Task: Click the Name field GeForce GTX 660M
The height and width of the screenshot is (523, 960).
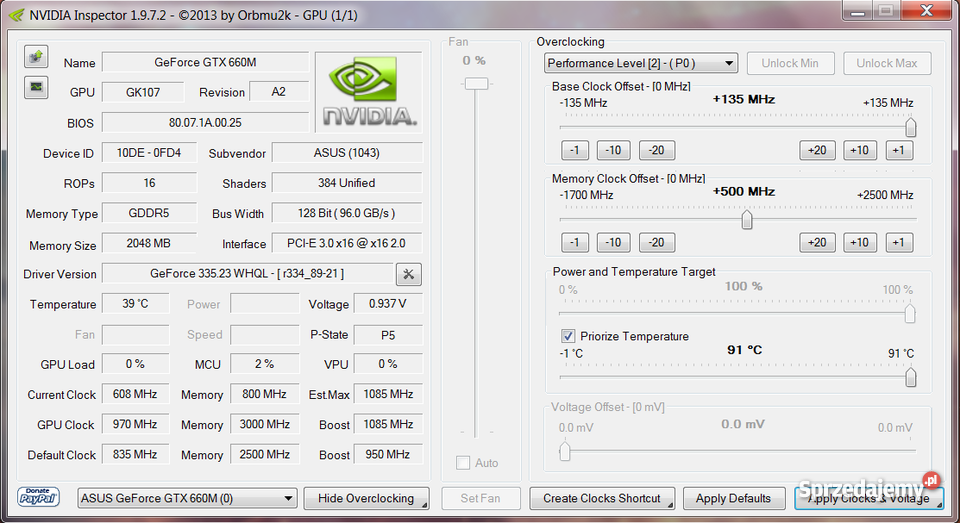Action: (205, 62)
